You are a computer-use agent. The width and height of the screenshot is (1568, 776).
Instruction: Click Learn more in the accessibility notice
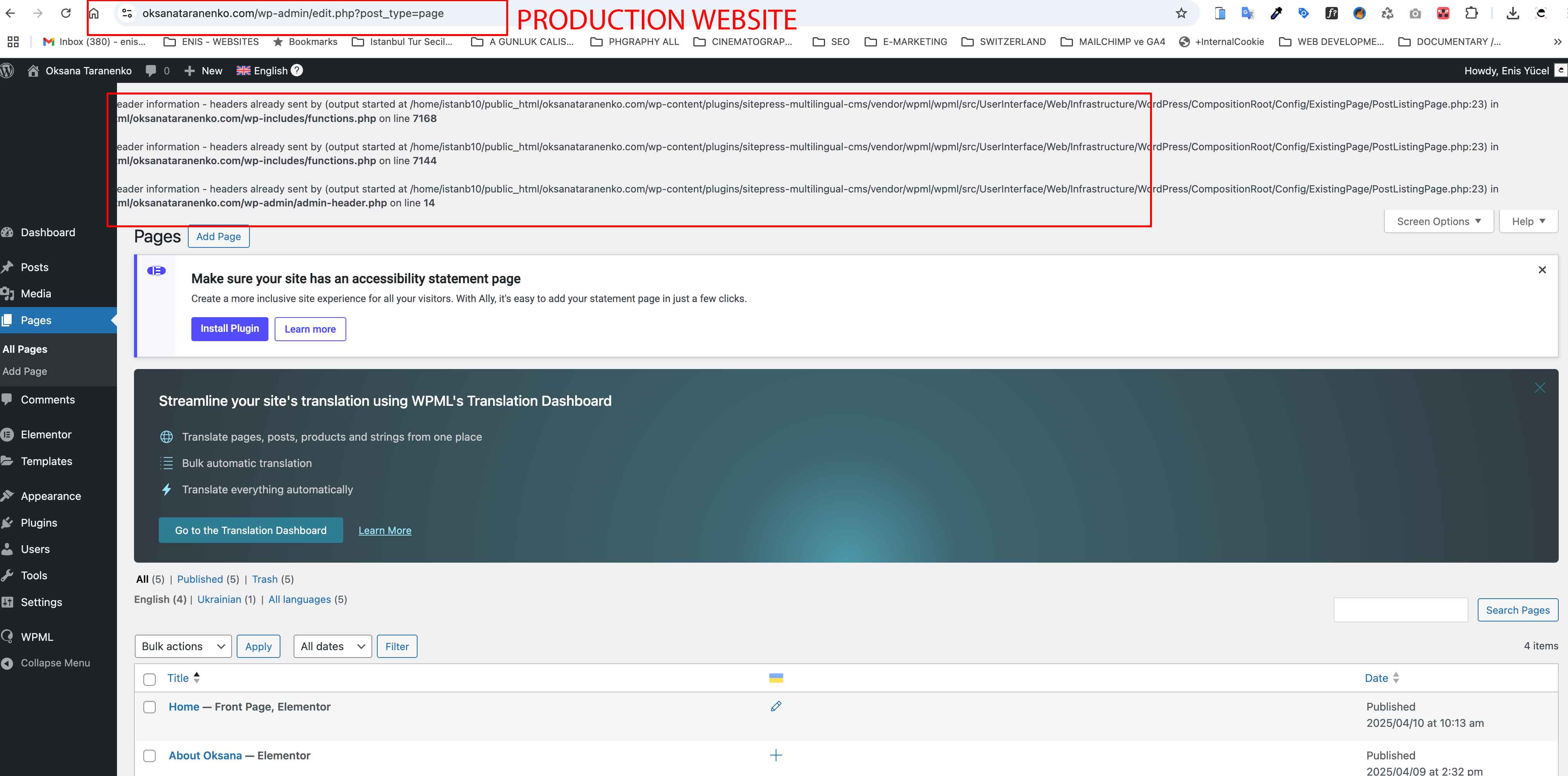(x=310, y=329)
